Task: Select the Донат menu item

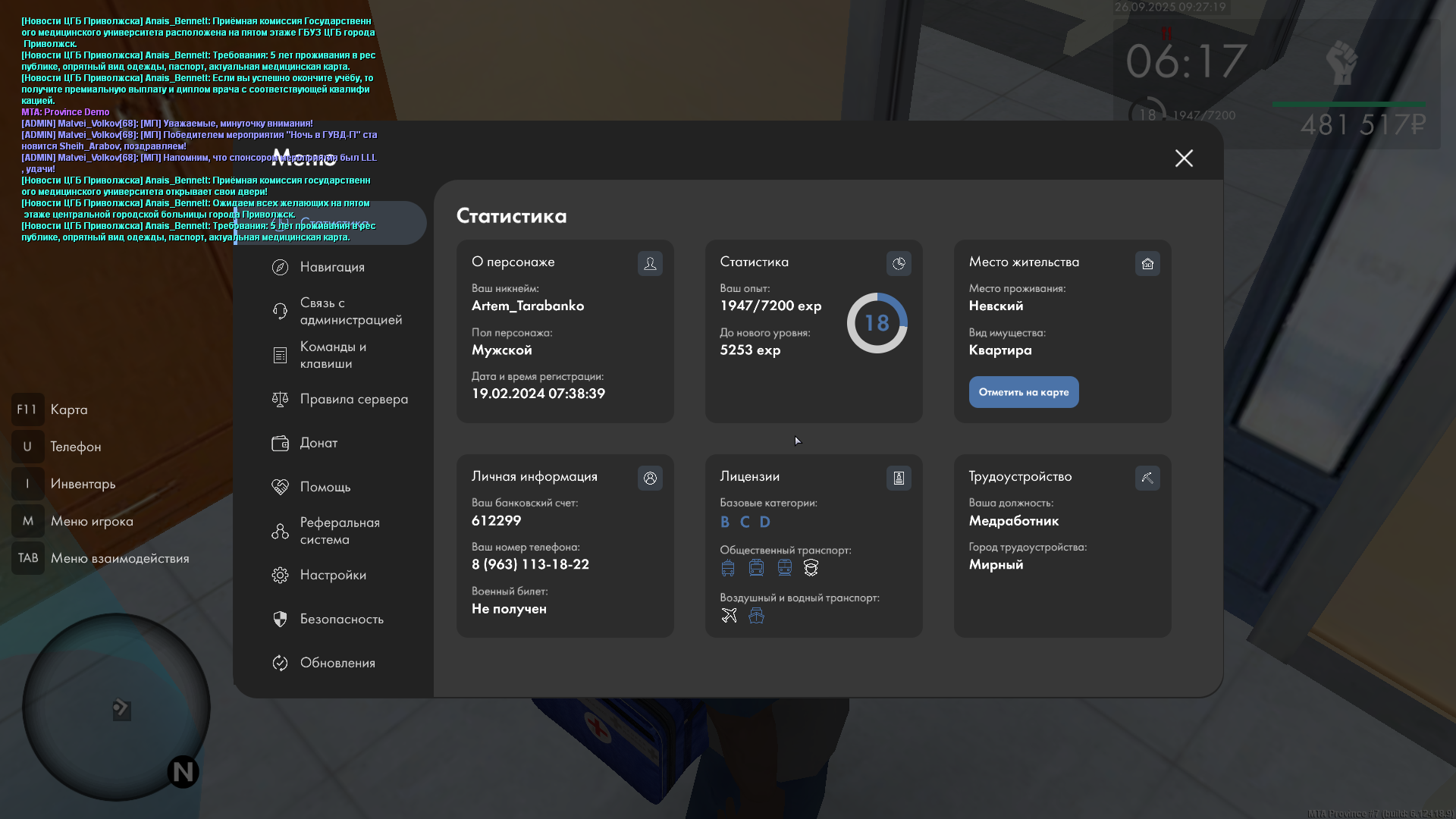Action: coord(318,443)
